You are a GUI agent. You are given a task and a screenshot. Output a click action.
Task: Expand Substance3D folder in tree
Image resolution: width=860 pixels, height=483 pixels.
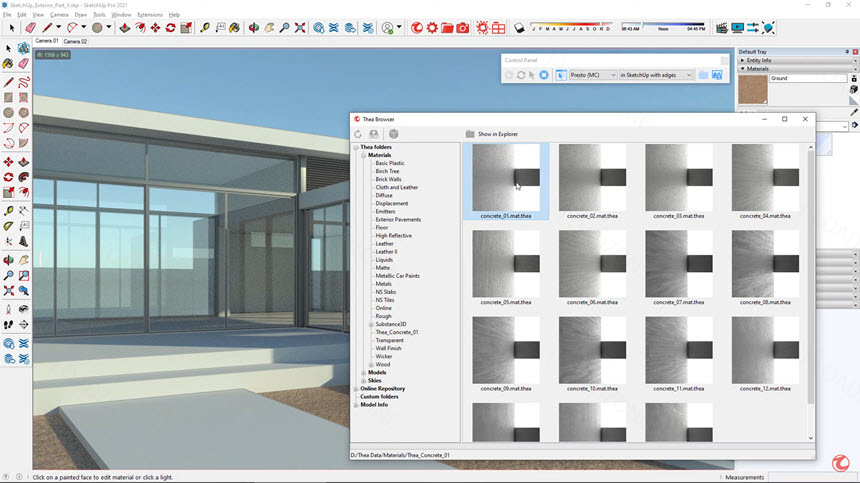(x=371, y=325)
